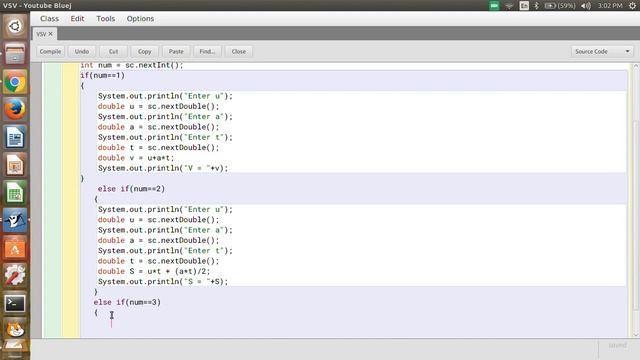Click the line 'else if(num==3)'
Viewport: 640px width, 360px height.
127,302
